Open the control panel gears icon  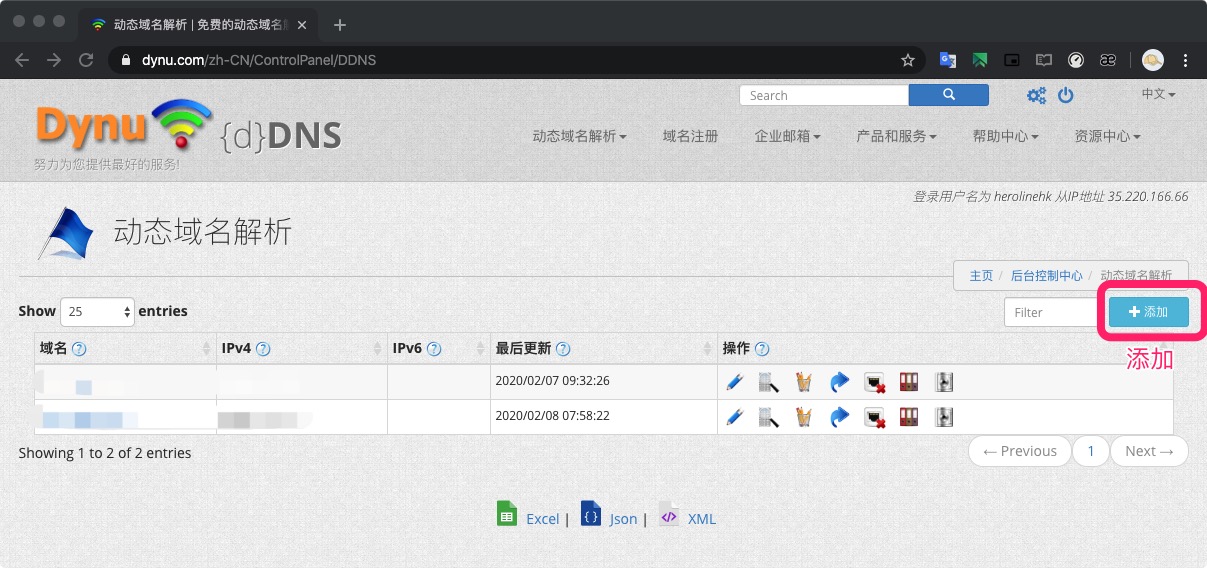point(1037,95)
